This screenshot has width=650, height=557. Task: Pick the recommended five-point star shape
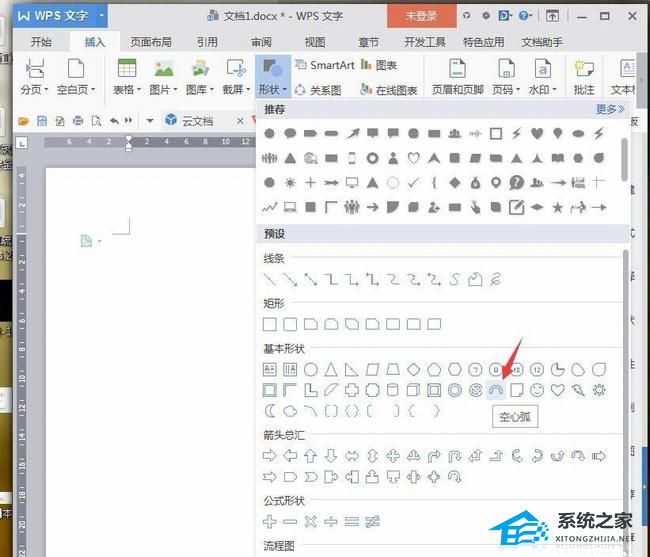click(558, 207)
